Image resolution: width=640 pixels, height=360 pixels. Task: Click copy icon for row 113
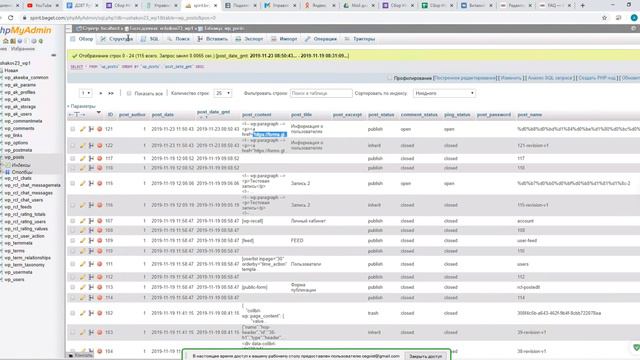point(91,287)
